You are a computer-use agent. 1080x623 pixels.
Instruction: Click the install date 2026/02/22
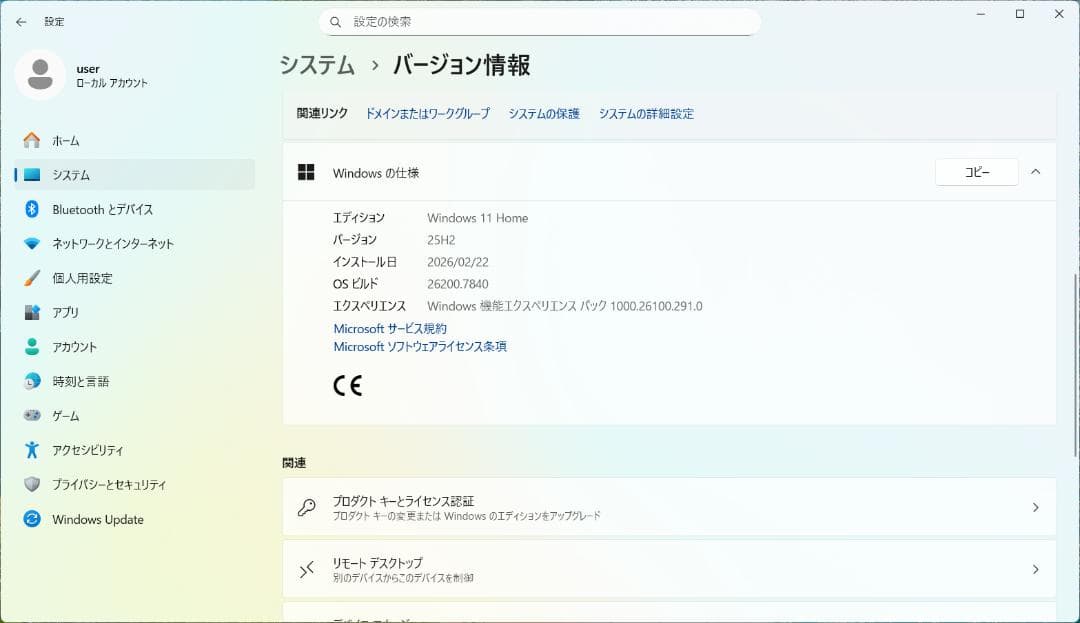(x=457, y=262)
